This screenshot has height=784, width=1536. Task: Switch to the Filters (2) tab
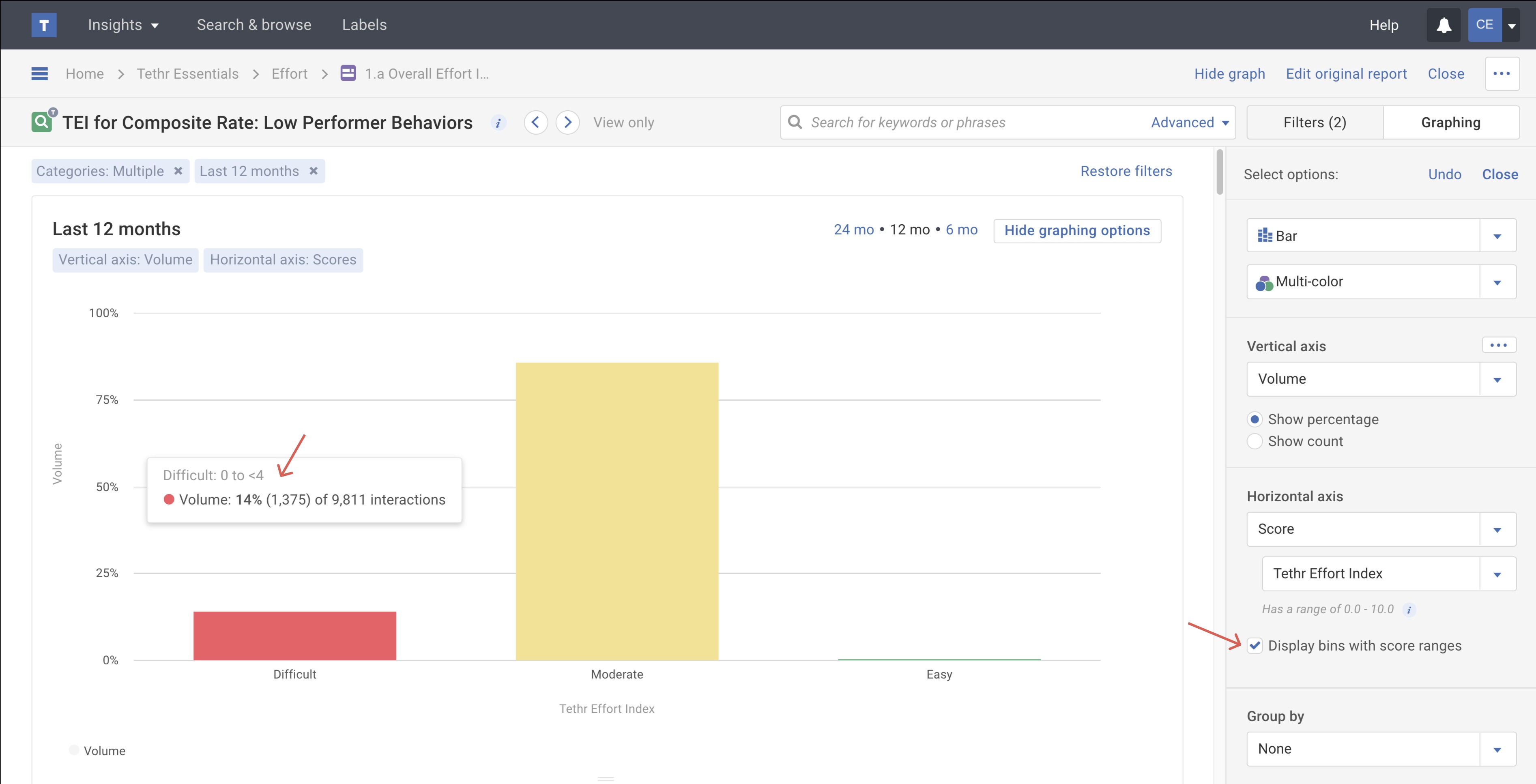click(1314, 123)
